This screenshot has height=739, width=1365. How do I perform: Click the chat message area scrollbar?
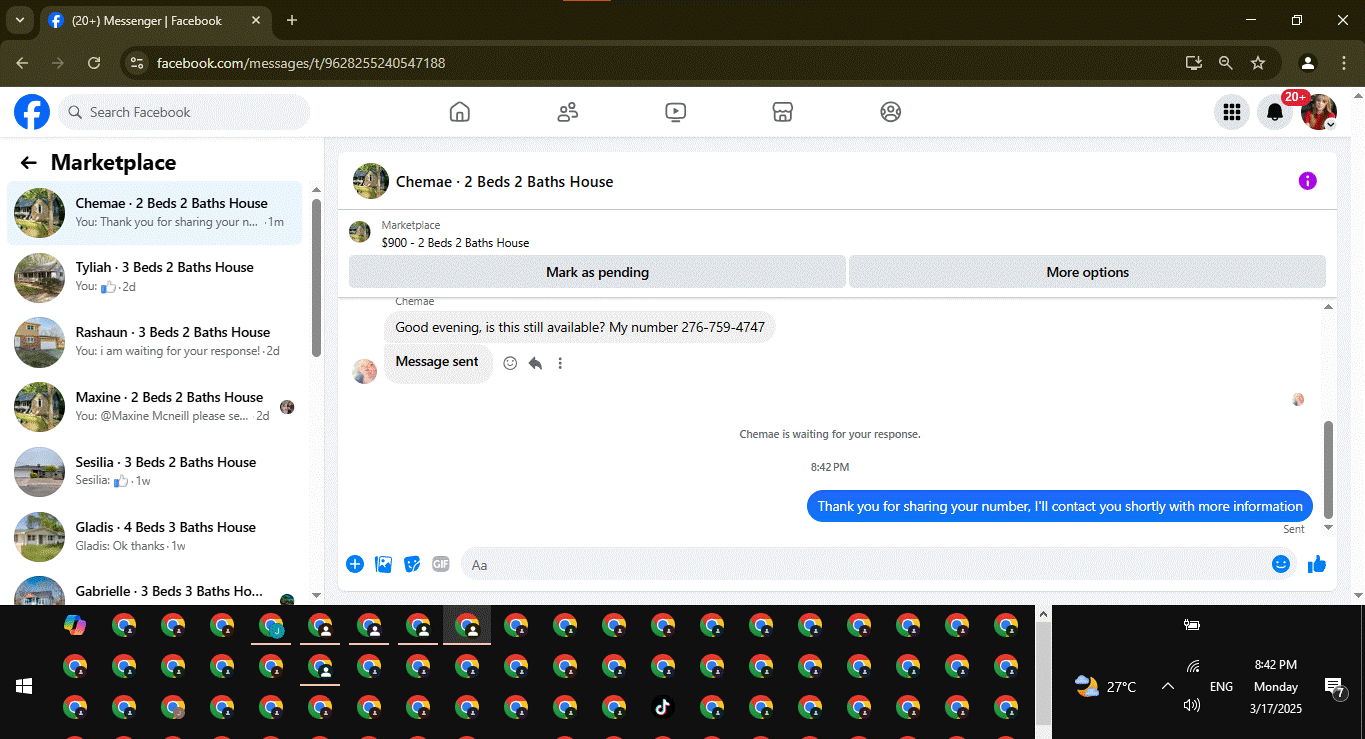tap(1329, 469)
